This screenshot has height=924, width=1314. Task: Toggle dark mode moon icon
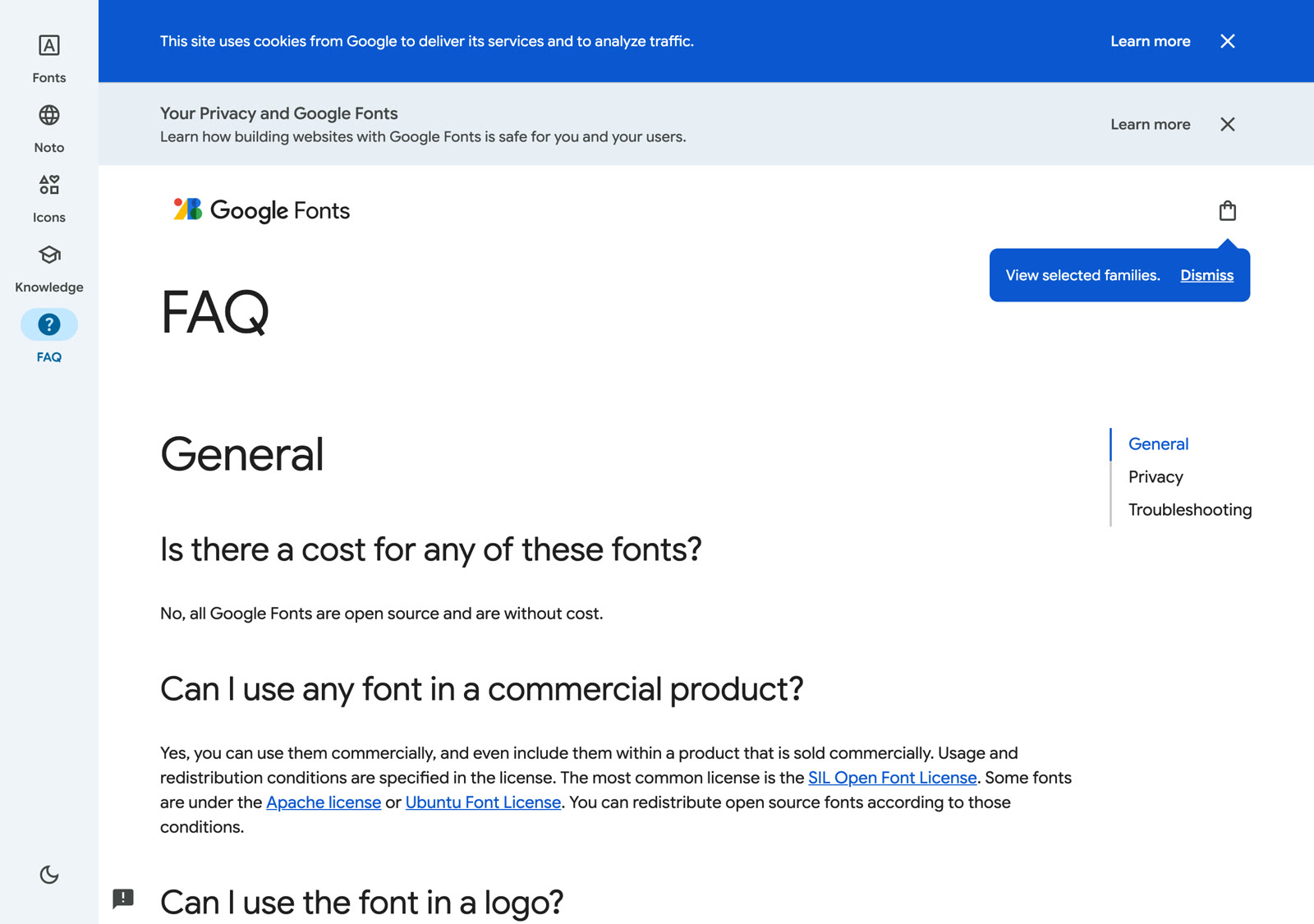[49, 875]
